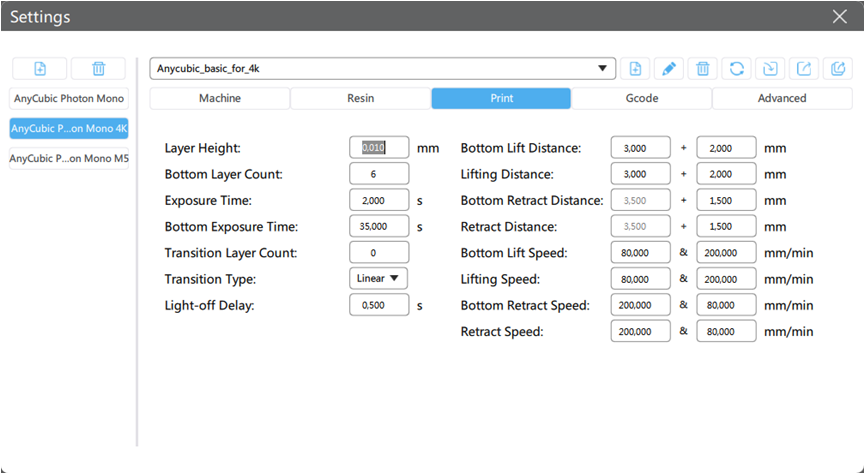Screen dimensions: 865x474
Task: Open the Advanced tab
Action: [x=782, y=98]
